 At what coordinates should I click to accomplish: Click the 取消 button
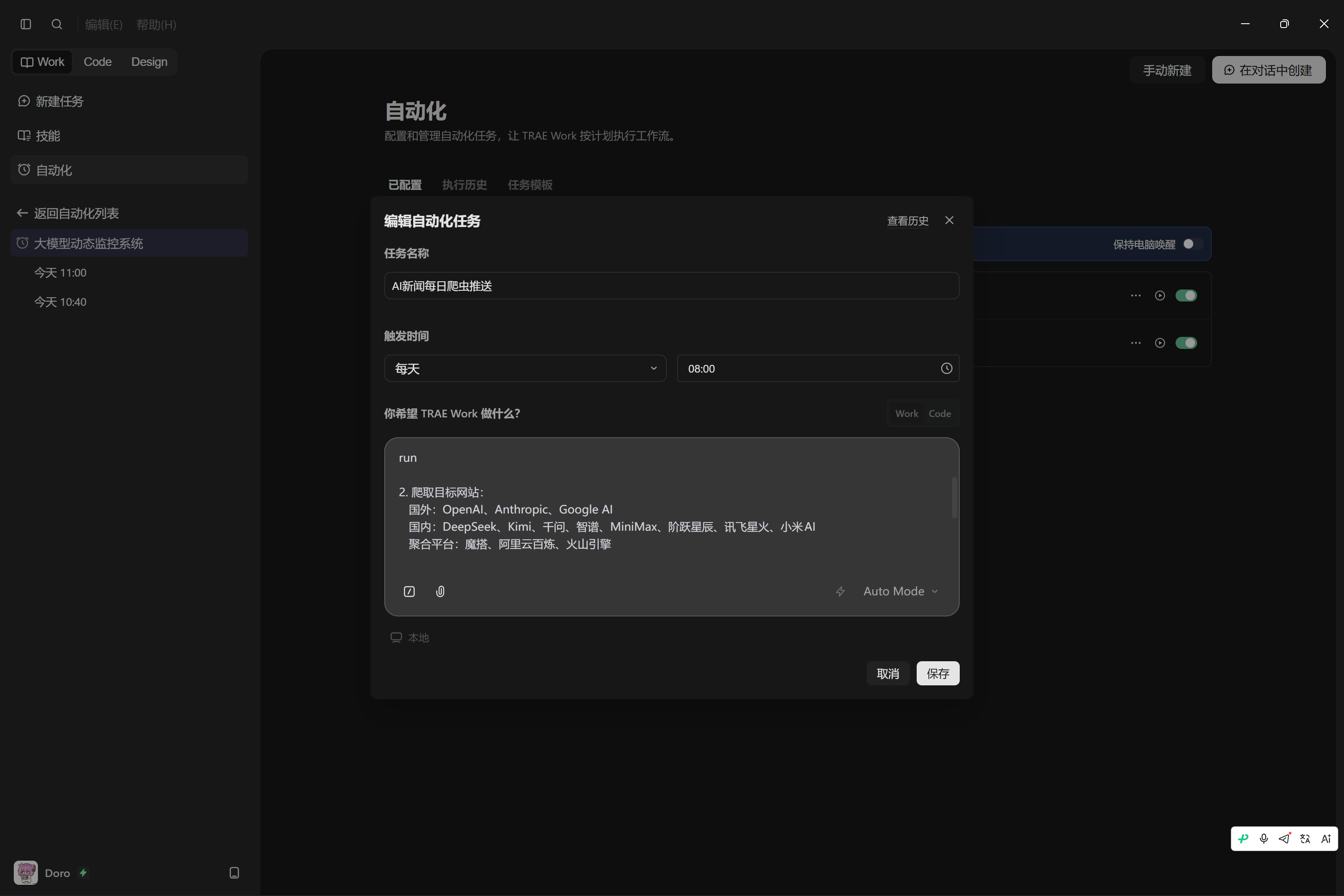pyautogui.click(x=887, y=673)
